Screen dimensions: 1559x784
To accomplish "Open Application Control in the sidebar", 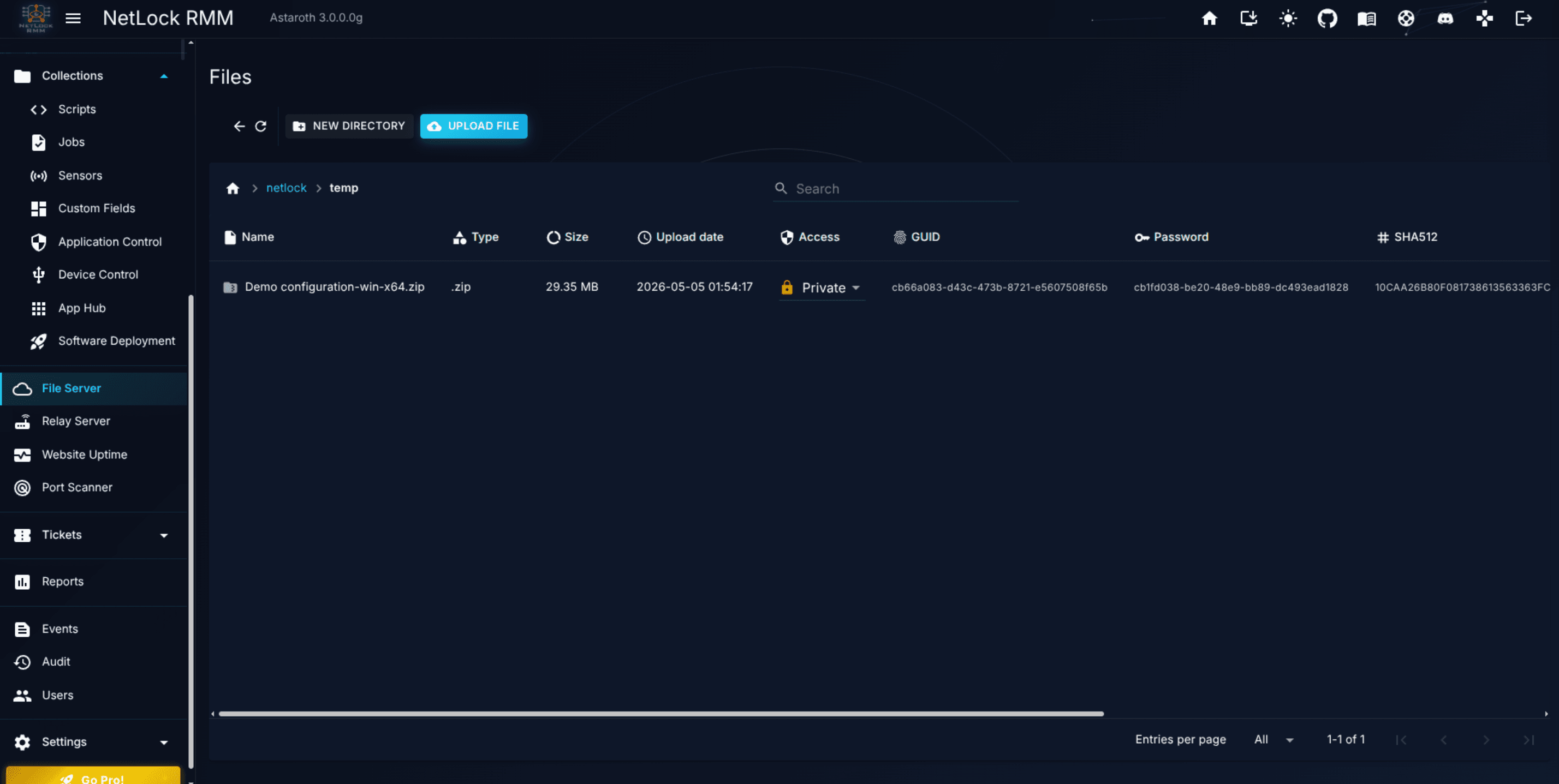I will (94, 241).
